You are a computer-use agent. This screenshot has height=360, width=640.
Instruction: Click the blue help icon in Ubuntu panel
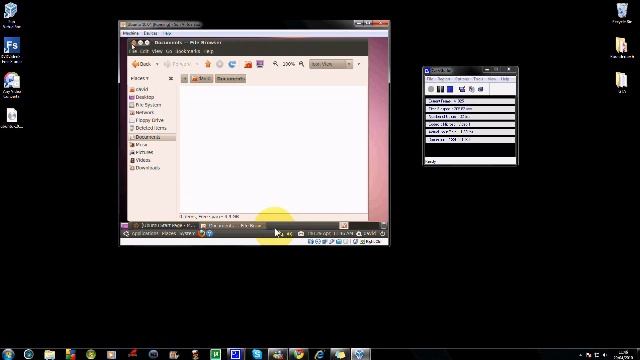tap(209, 233)
